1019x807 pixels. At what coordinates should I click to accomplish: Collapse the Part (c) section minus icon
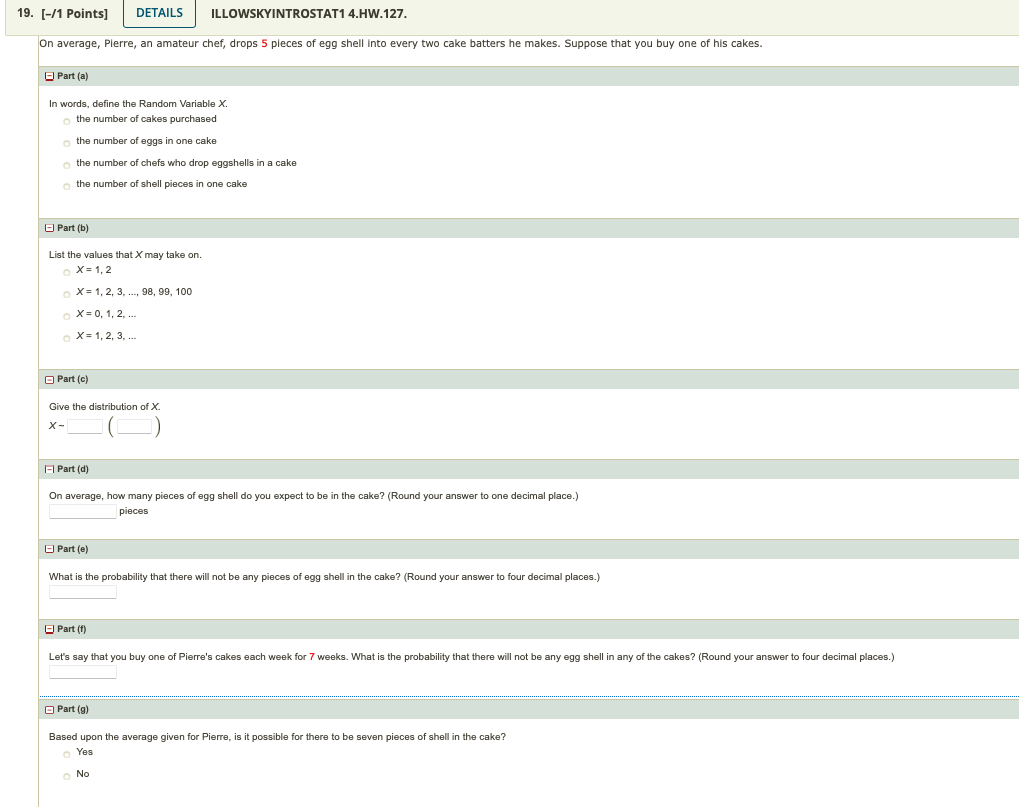click(48, 379)
